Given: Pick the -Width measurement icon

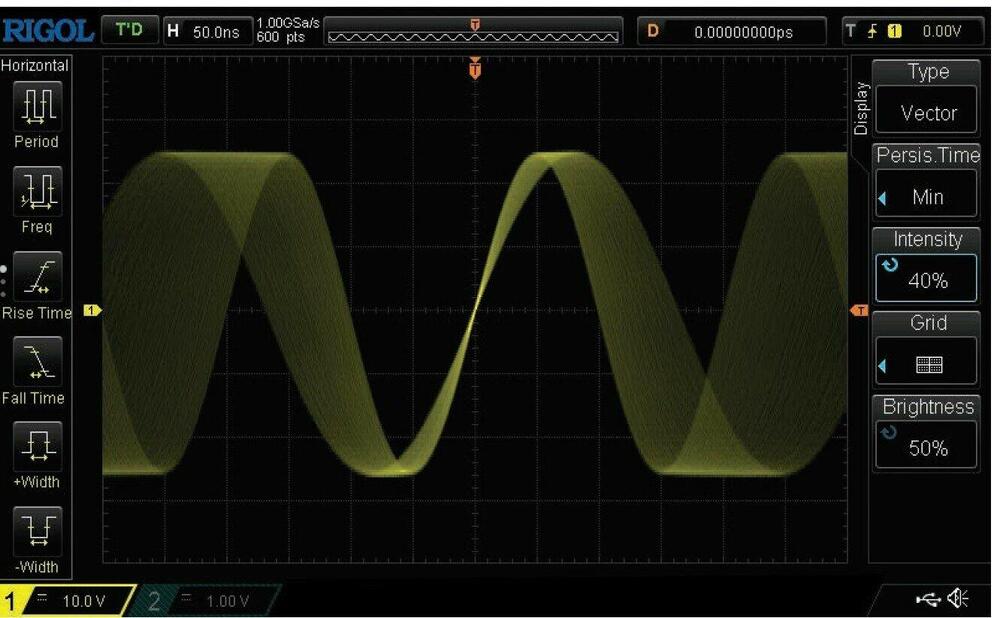Looking at the screenshot, I should pyautogui.click(x=36, y=529).
